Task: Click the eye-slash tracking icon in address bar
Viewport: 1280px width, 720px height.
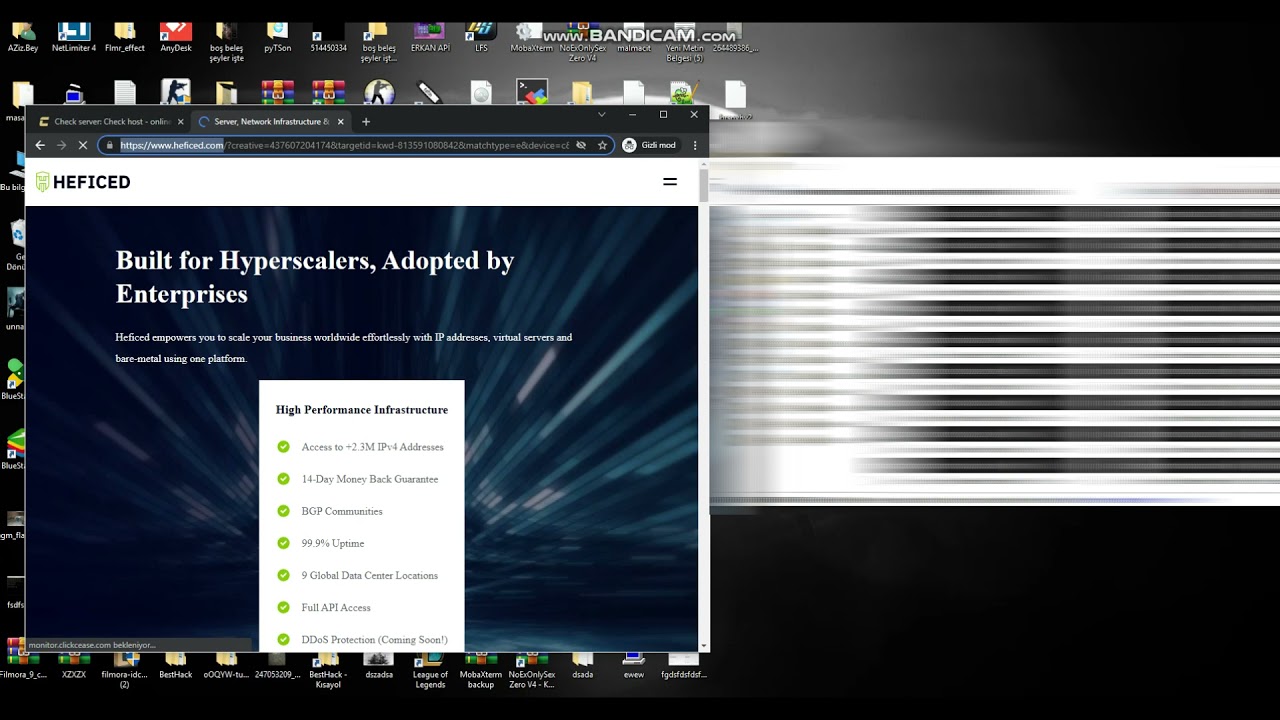Action: (x=581, y=145)
